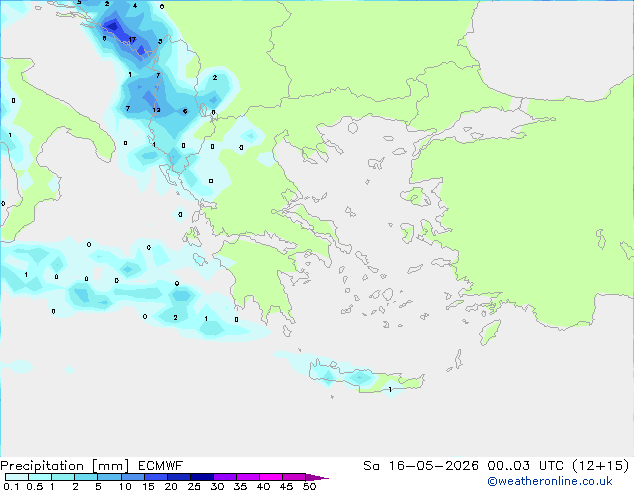Click the "35" legend scale label
The width and height of the screenshot is (634, 490).
click(240, 486)
